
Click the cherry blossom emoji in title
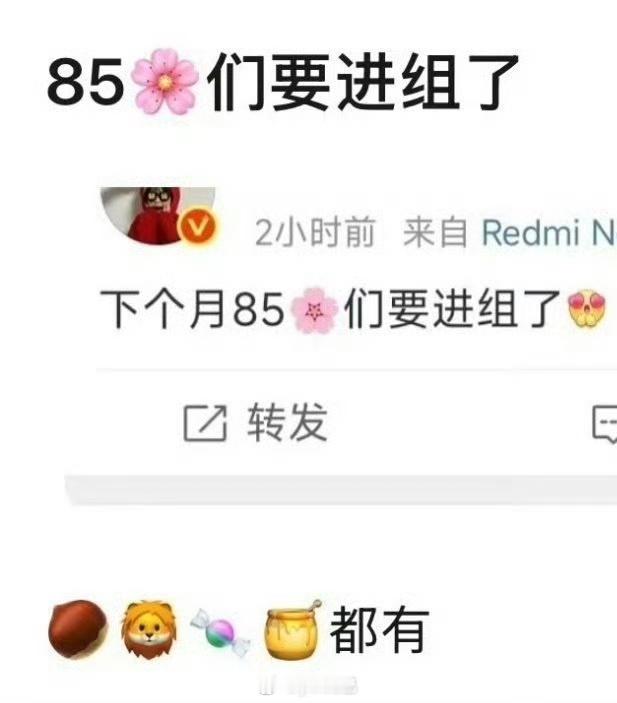[165, 82]
